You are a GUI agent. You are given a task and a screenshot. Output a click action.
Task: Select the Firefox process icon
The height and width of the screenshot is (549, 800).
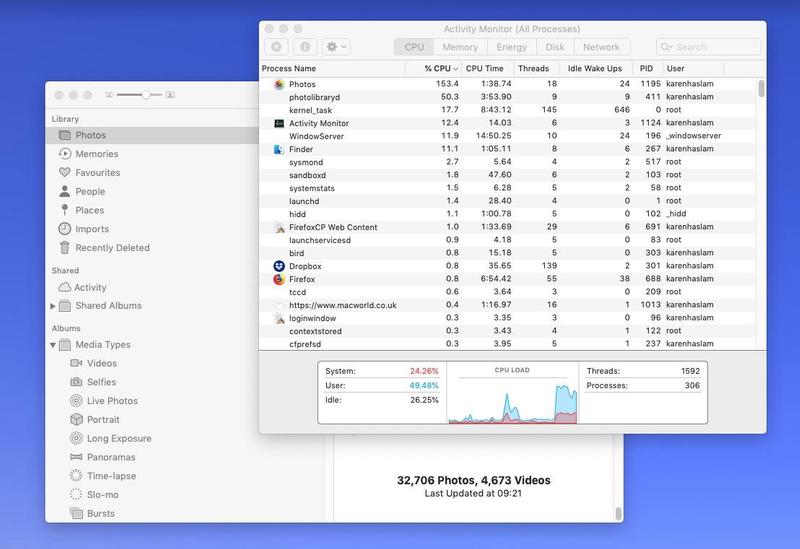[279, 279]
